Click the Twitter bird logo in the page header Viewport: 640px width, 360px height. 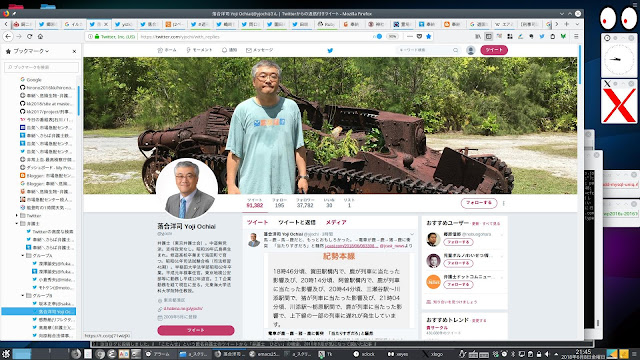click(x=330, y=51)
